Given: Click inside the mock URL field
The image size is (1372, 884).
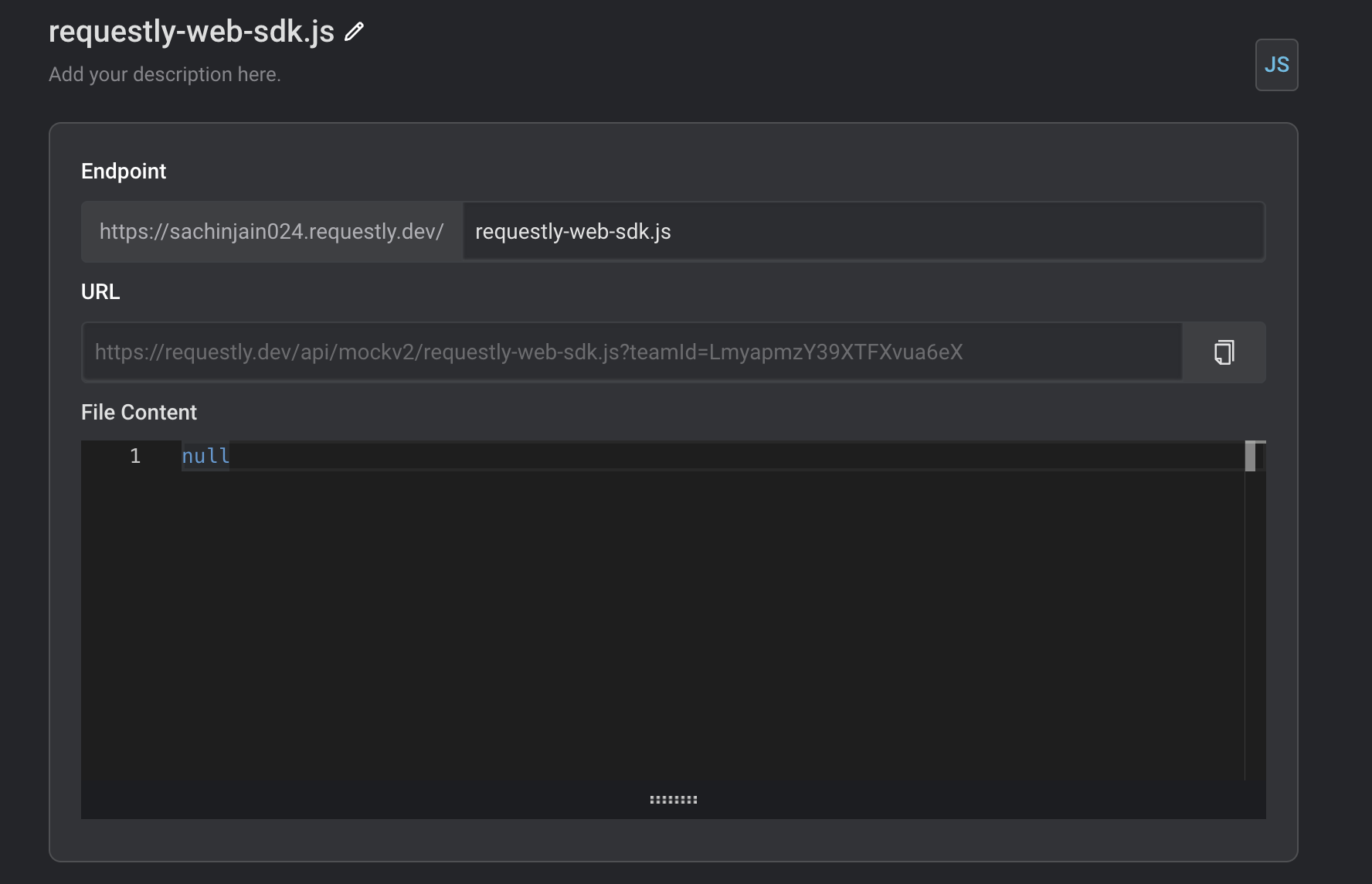Looking at the screenshot, I should click(x=618, y=352).
